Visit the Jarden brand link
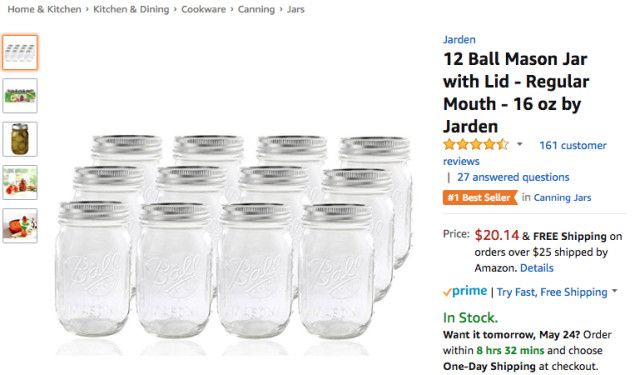The image size is (640, 375). coord(459,40)
